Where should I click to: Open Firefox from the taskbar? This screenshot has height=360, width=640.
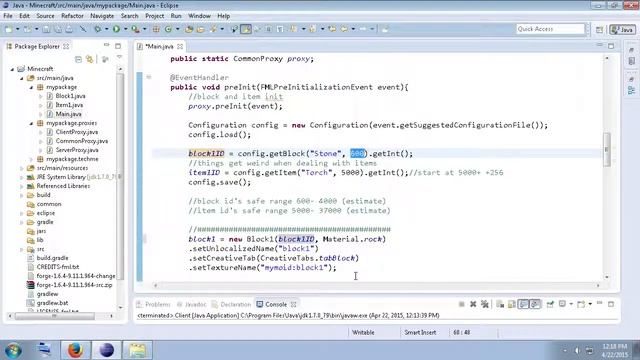76,350
